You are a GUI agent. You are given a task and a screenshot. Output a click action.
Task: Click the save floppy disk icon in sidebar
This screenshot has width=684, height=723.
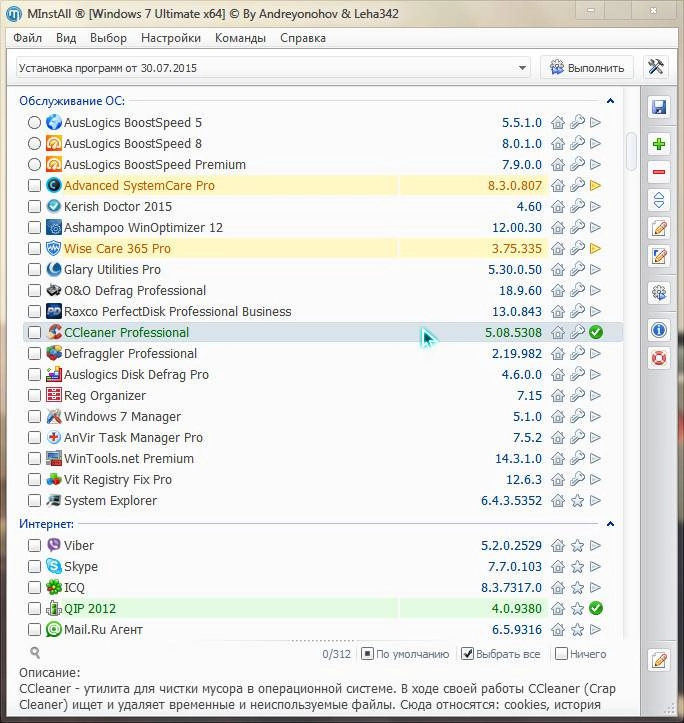(x=659, y=107)
